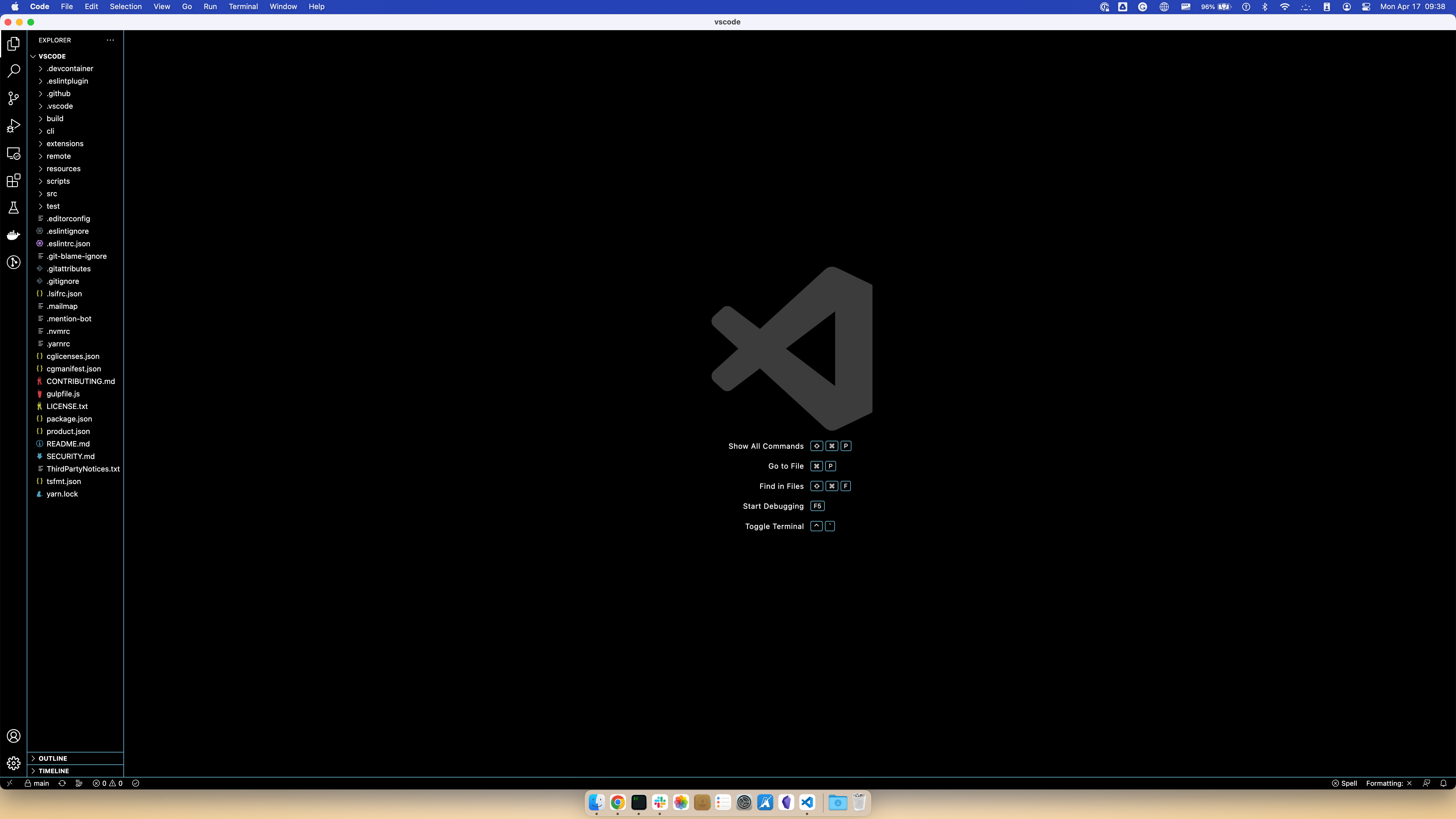The height and width of the screenshot is (819, 1456).
Task: Open the Go menu in the menu bar
Action: coord(187,6)
